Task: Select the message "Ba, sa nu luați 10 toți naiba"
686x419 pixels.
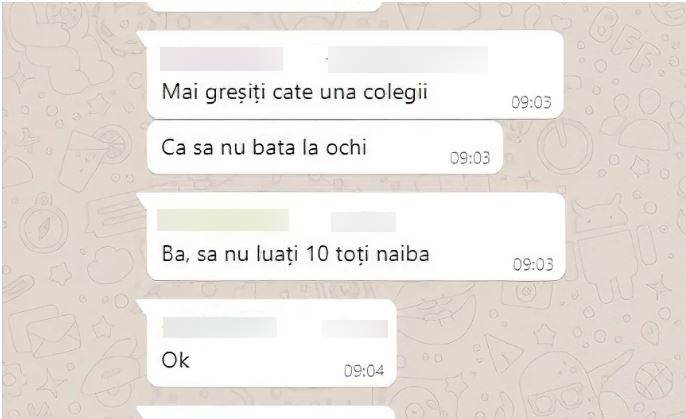Action: [295, 254]
